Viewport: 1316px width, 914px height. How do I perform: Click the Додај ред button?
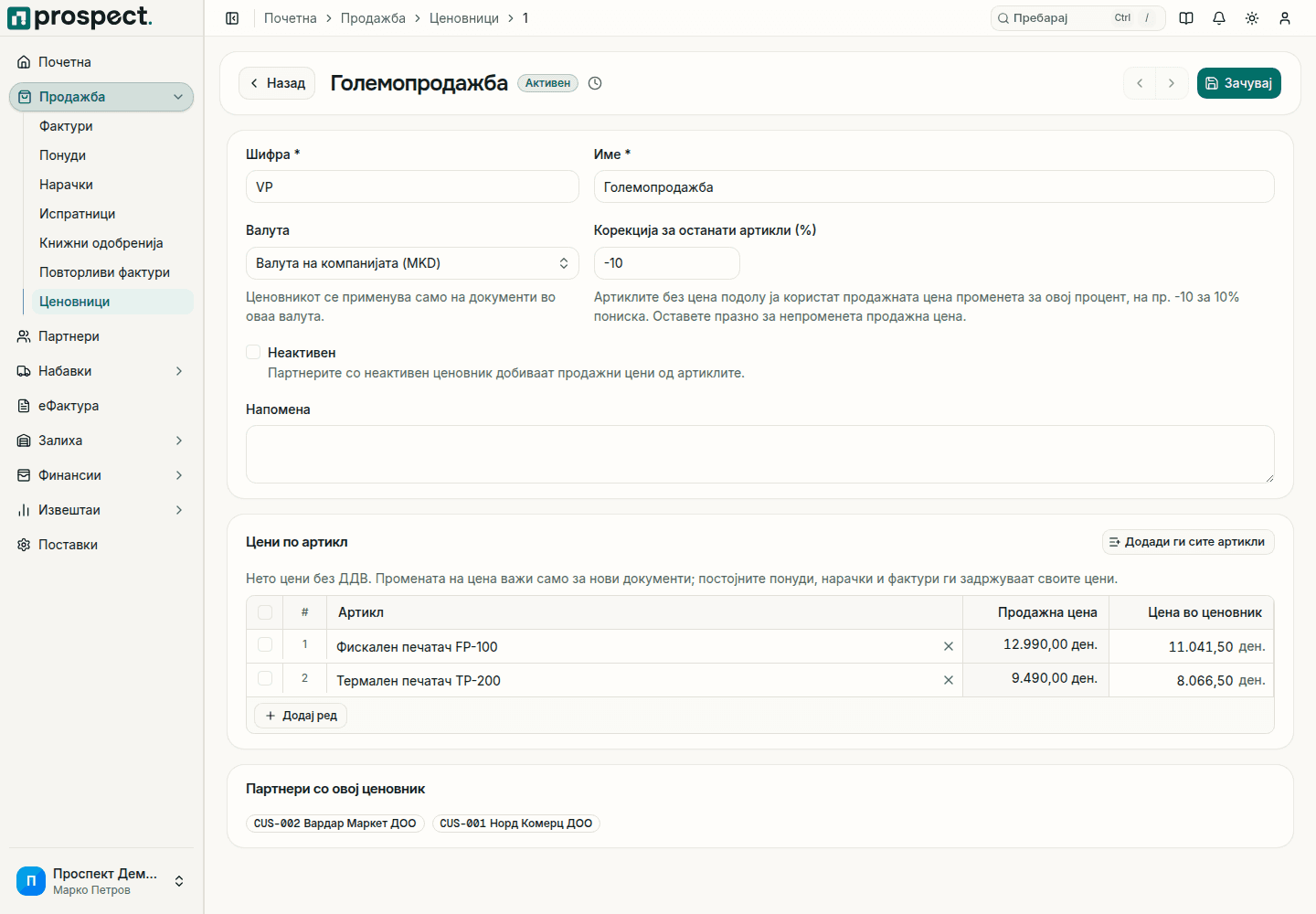click(301, 716)
